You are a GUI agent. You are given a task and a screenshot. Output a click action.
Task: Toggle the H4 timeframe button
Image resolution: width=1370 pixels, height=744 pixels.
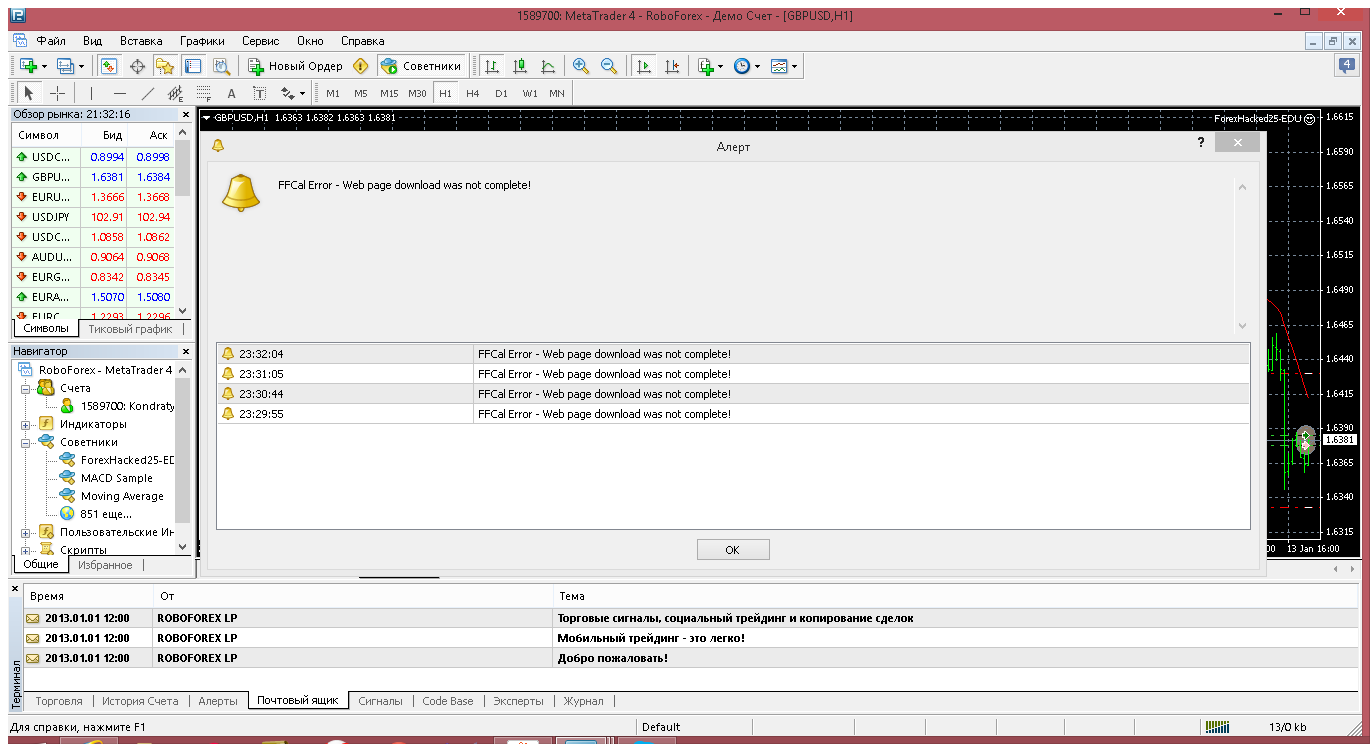(473, 93)
